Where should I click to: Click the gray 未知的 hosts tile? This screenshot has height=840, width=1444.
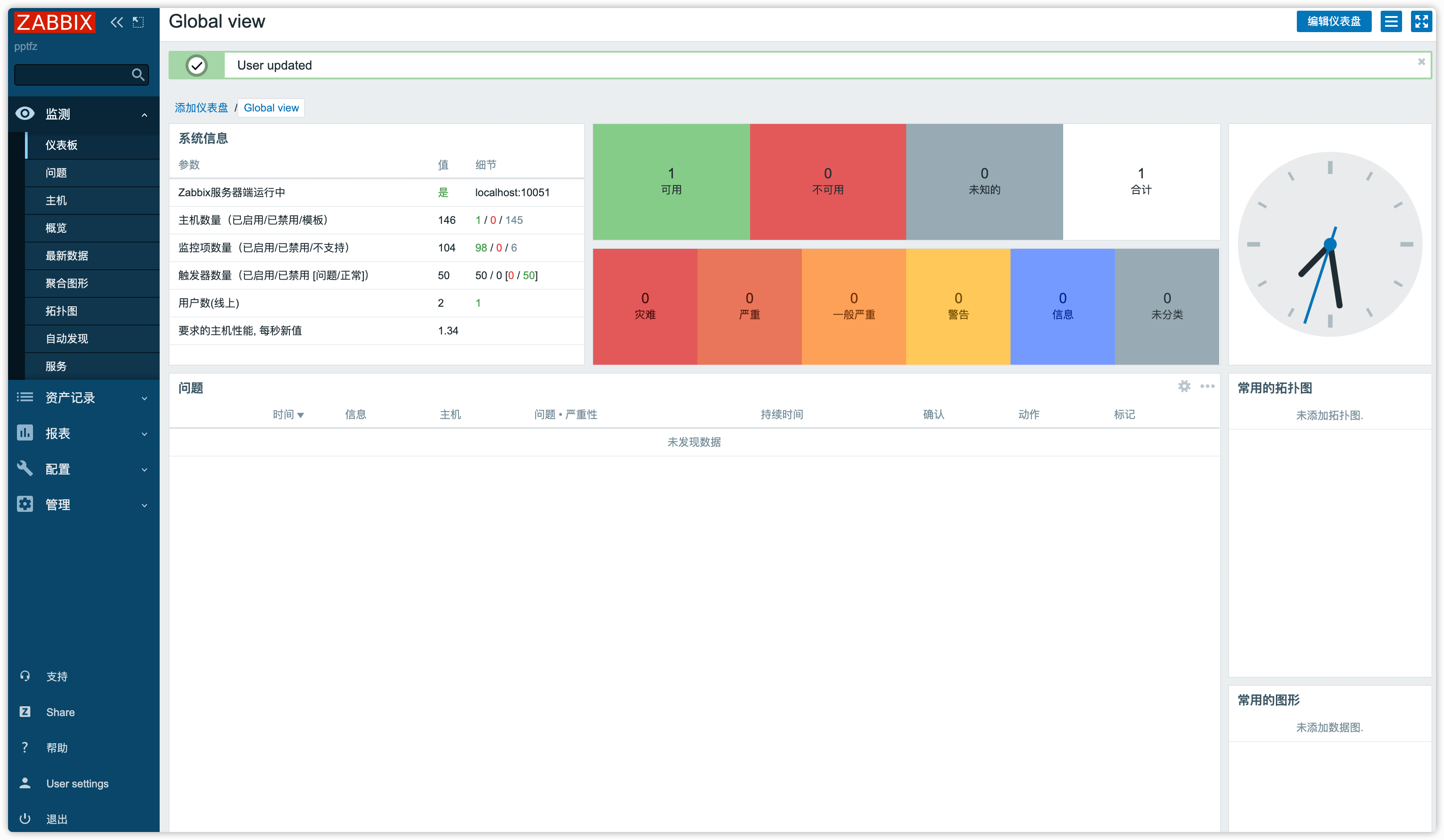tap(984, 181)
